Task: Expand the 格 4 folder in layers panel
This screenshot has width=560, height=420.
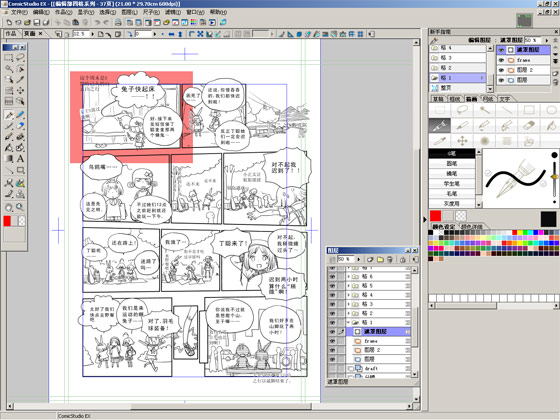Action: coord(349,295)
